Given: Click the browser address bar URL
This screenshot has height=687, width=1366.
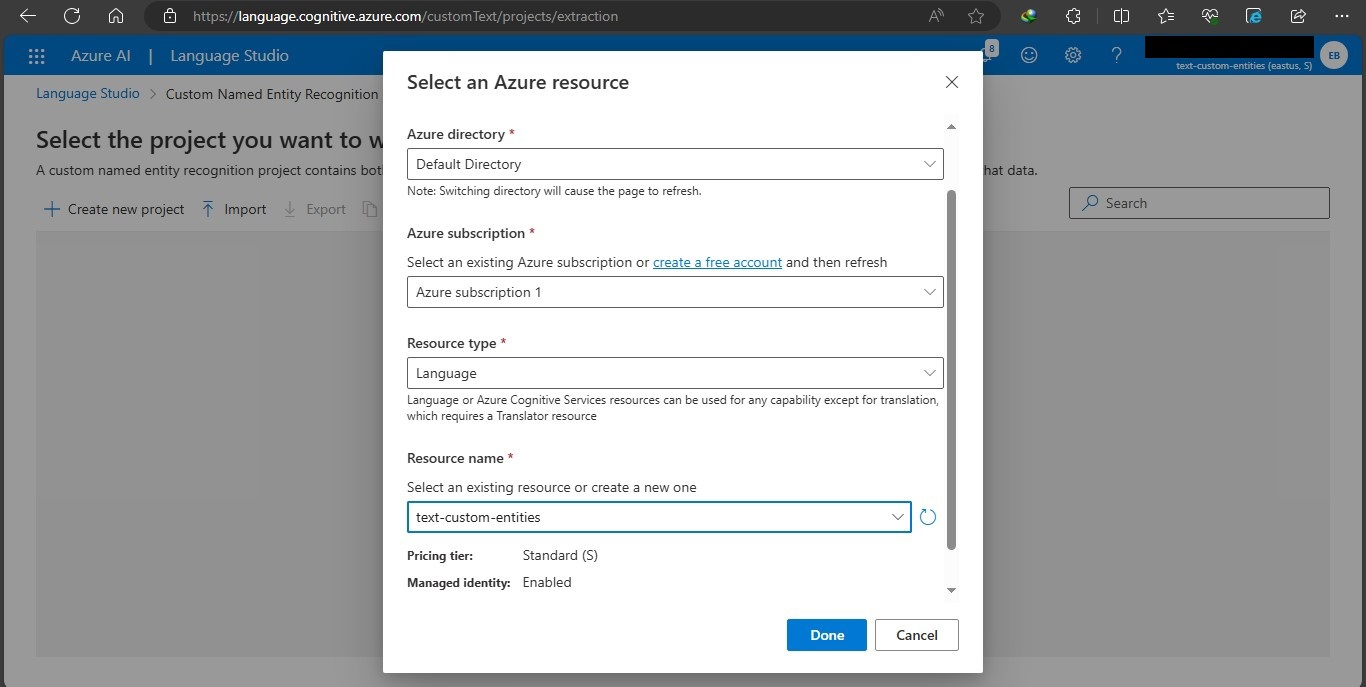Looking at the screenshot, I should (405, 16).
